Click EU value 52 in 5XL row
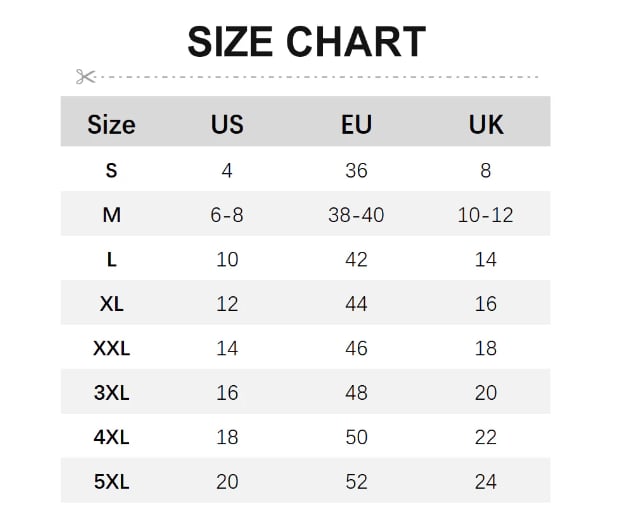The height and width of the screenshot is (515, 630). 356,482
